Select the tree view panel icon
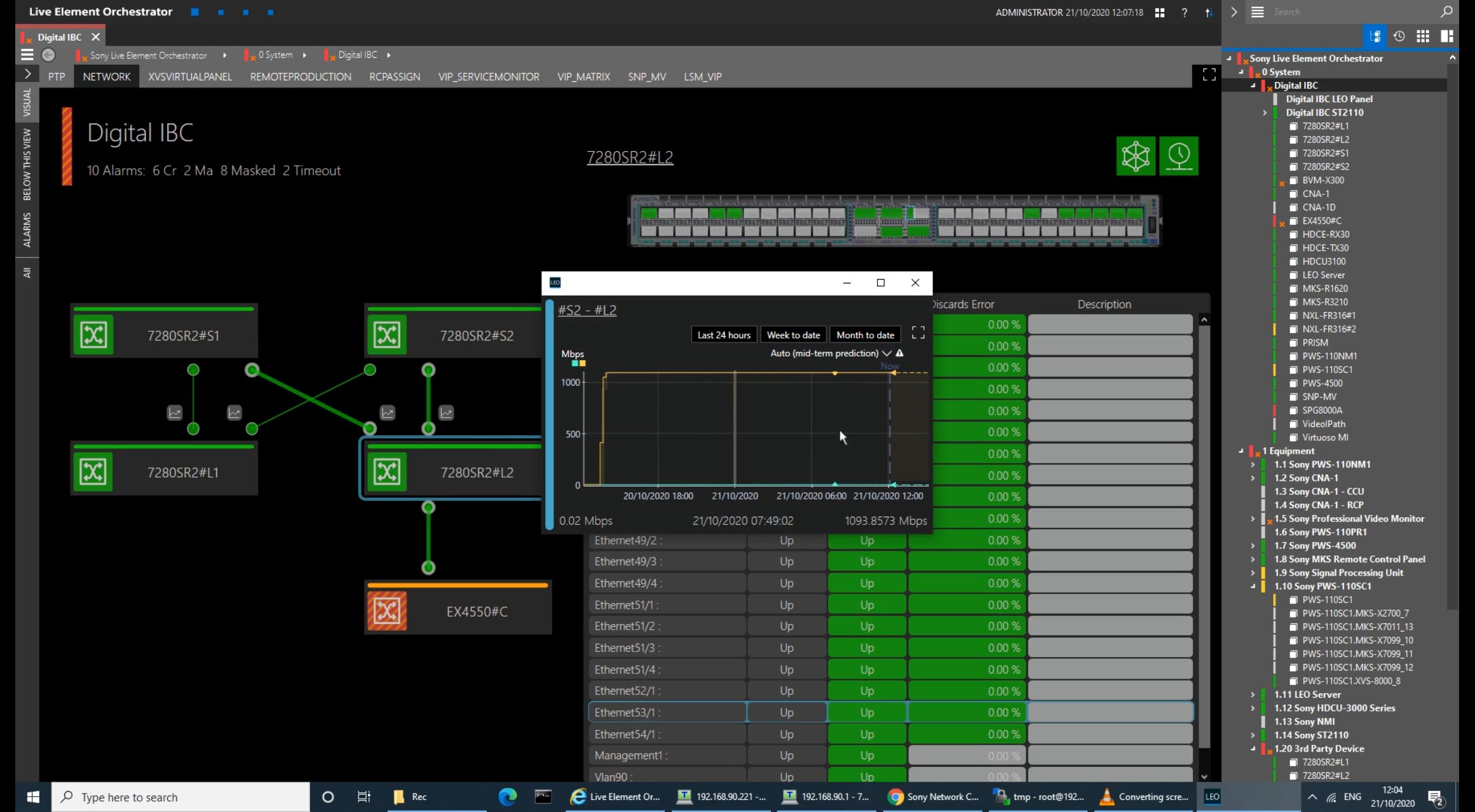This screenshot has height=812, width=1475. (1375, 36)
